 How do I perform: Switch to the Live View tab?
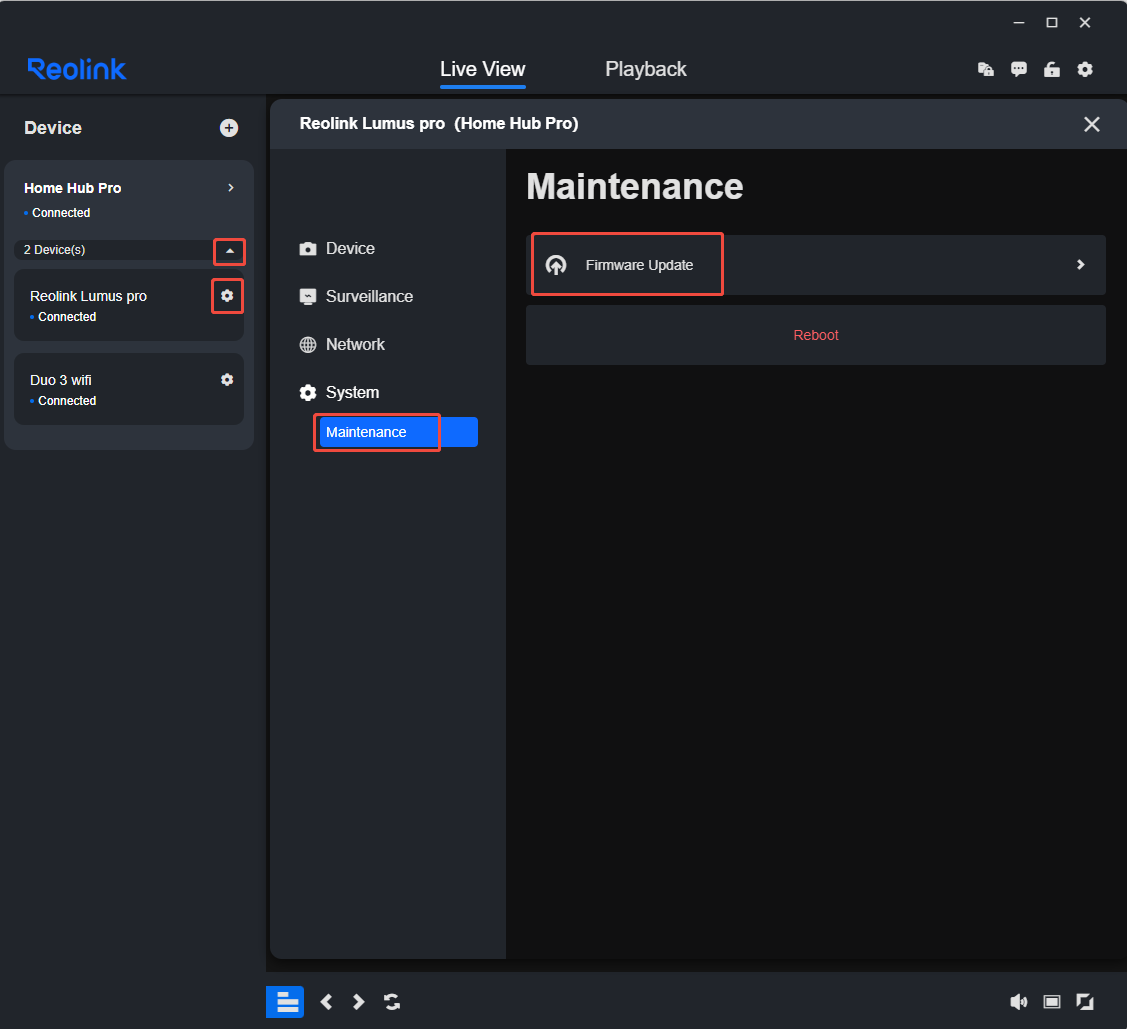click(x=482, y=69)
